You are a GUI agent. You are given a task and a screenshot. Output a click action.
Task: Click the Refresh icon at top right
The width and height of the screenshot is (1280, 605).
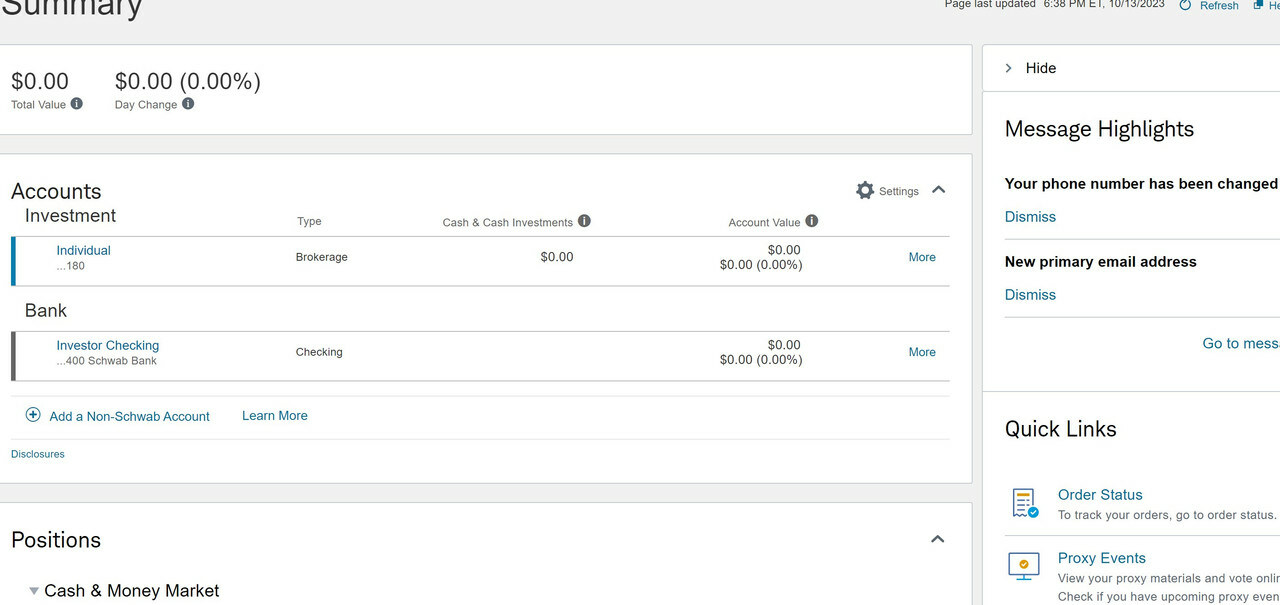tap(1185, 5)
